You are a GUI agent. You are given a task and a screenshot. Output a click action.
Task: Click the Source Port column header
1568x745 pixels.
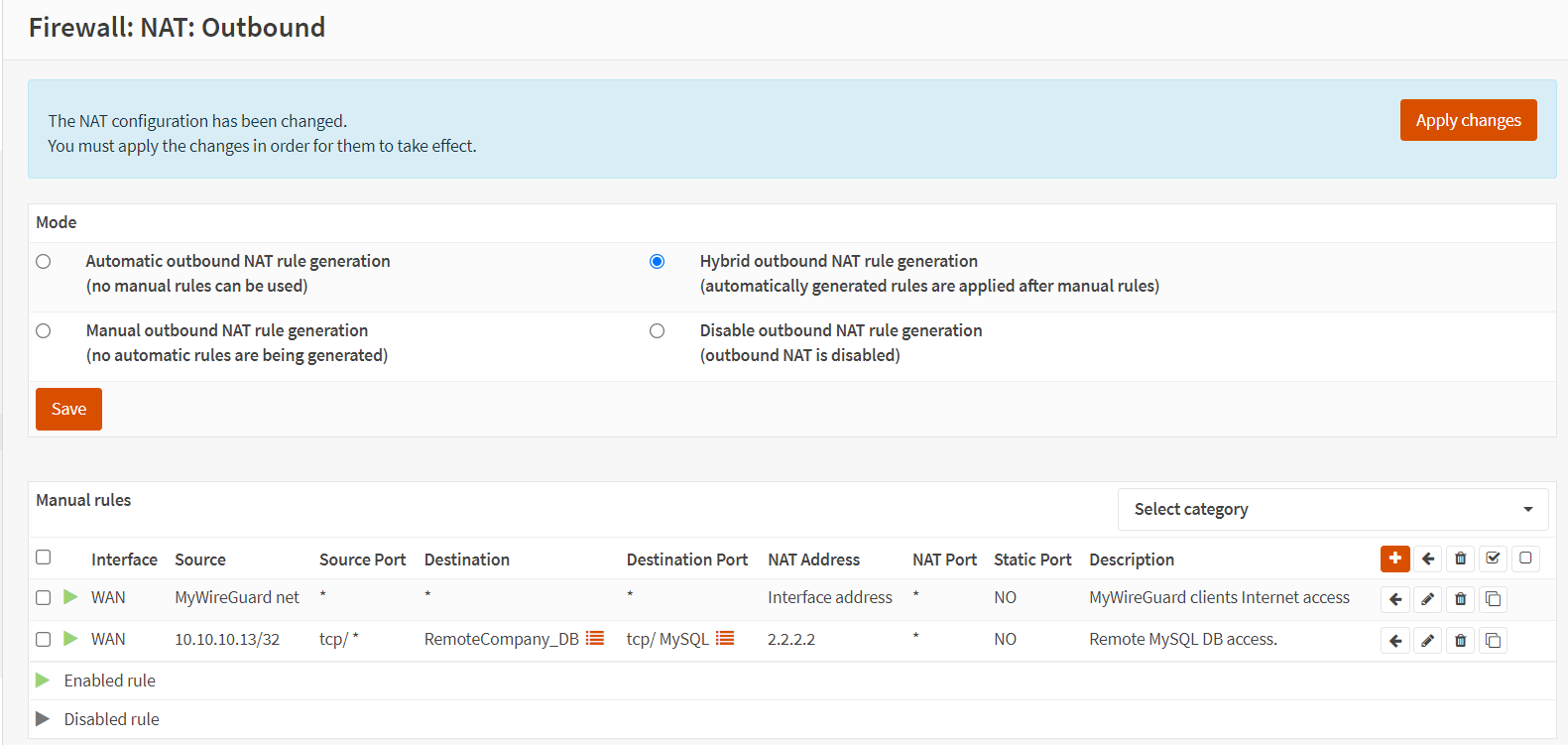(x=362, y=559)
